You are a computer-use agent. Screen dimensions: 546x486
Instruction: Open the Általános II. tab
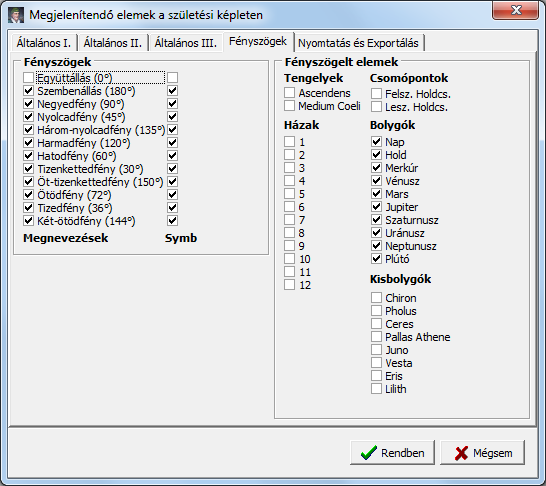tap(113, 43)
